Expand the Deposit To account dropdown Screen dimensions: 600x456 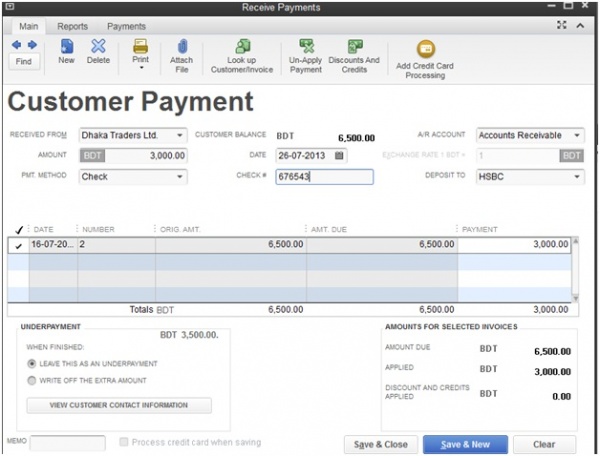pos(577,177)
